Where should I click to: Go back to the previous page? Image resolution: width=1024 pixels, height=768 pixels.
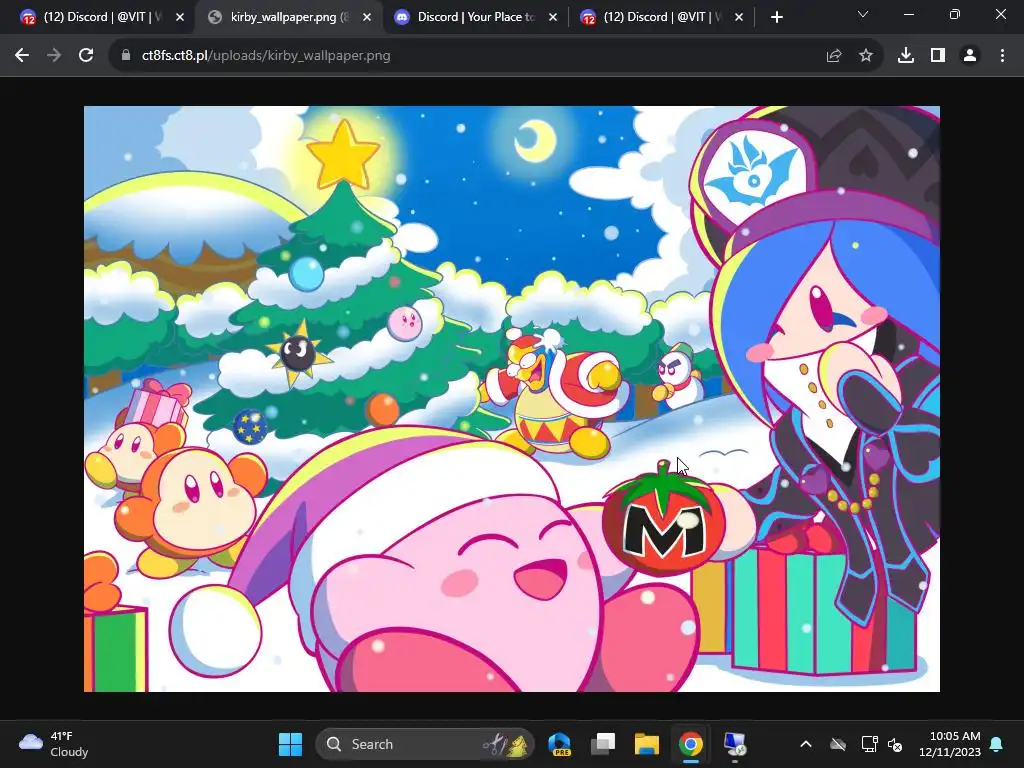(22, 56)
